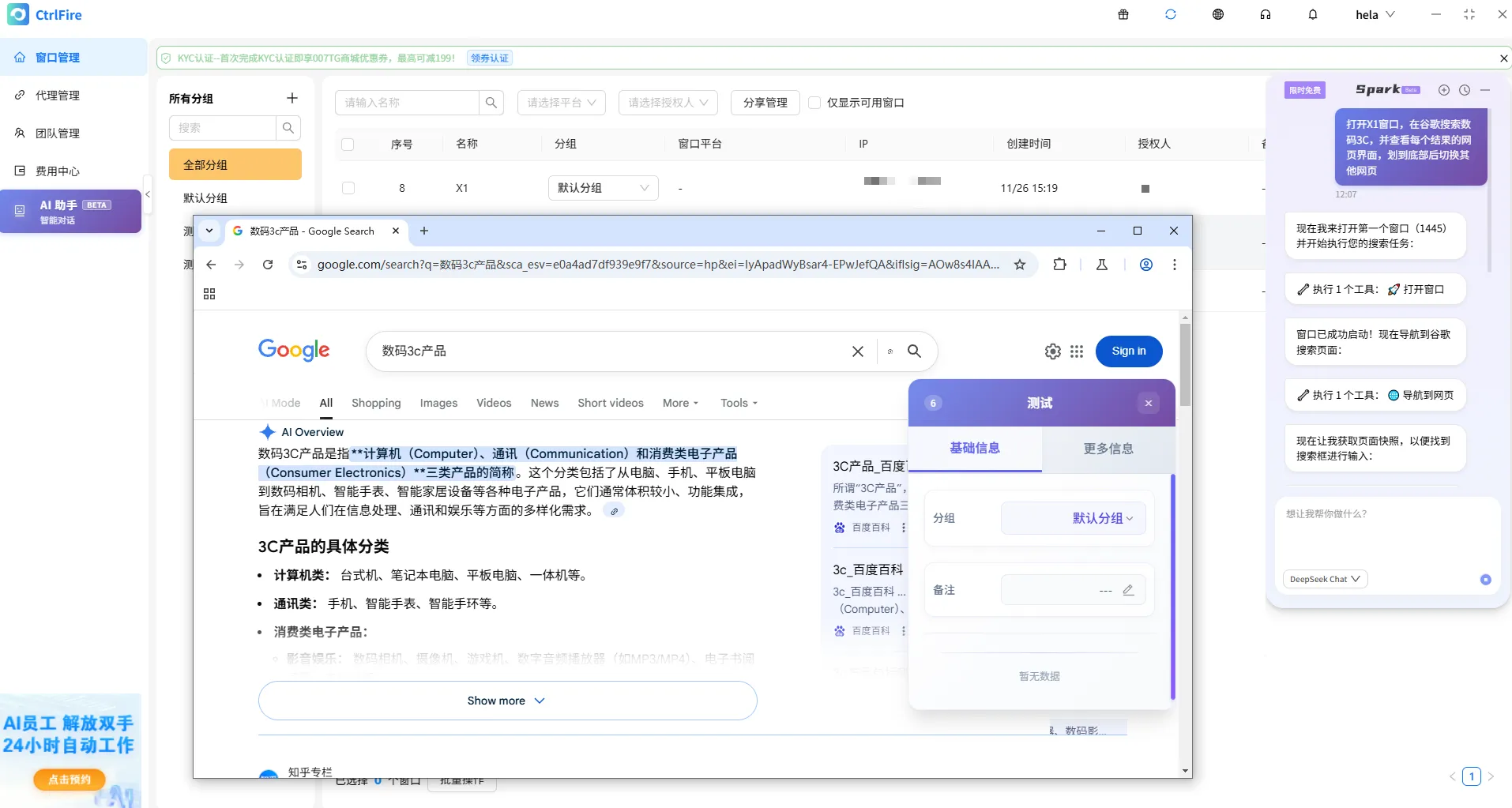Select the Shopping tab in Google results
Screen dimensions: 1512x808
coord(375,403)
